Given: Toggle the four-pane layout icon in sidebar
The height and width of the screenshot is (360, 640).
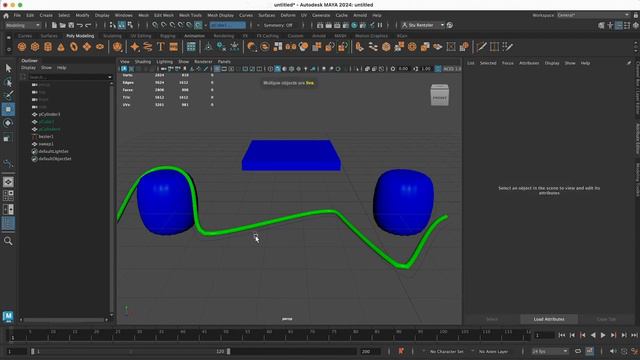Looking at the screenshot, I should 8,196.
